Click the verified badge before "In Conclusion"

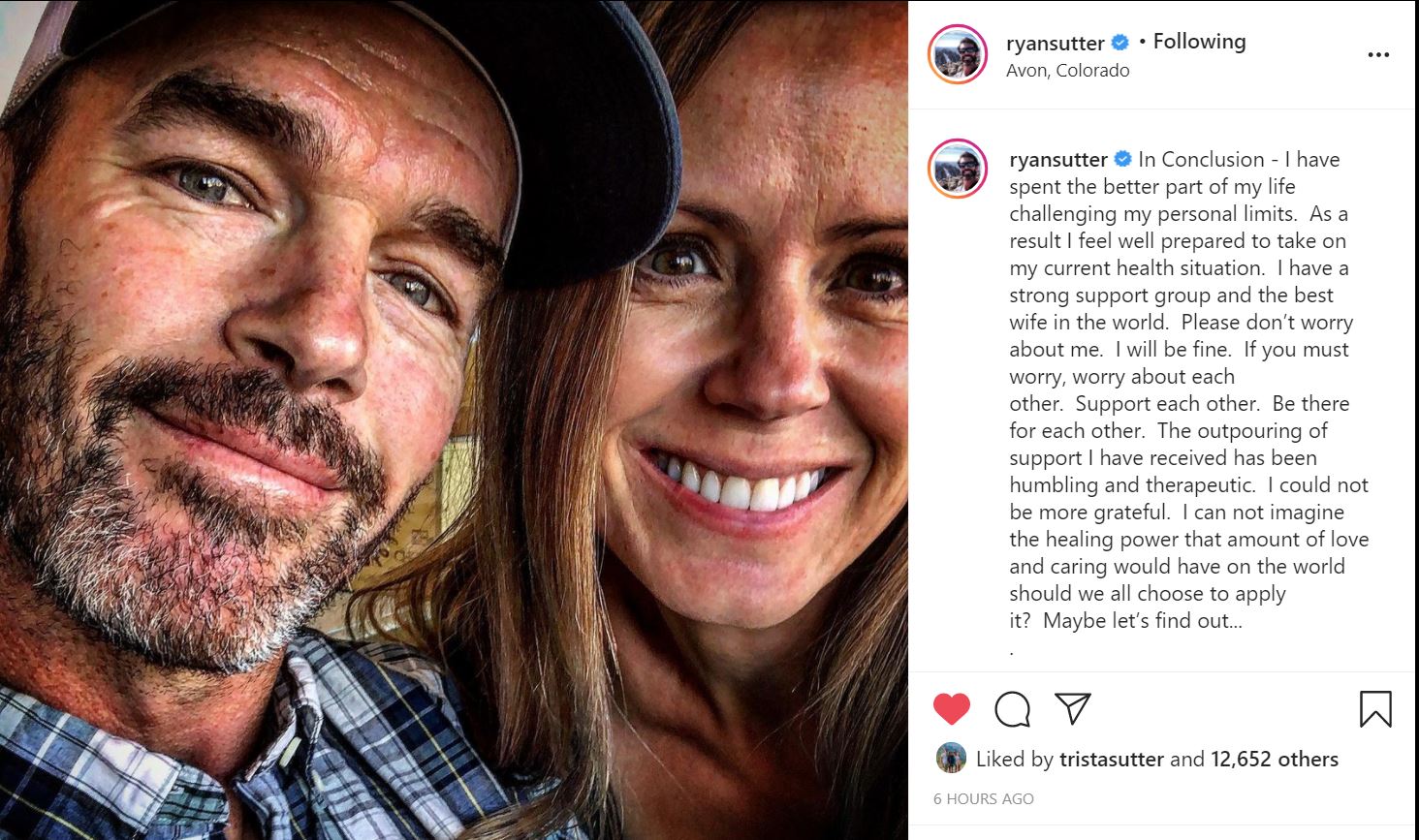point(1122,159)
